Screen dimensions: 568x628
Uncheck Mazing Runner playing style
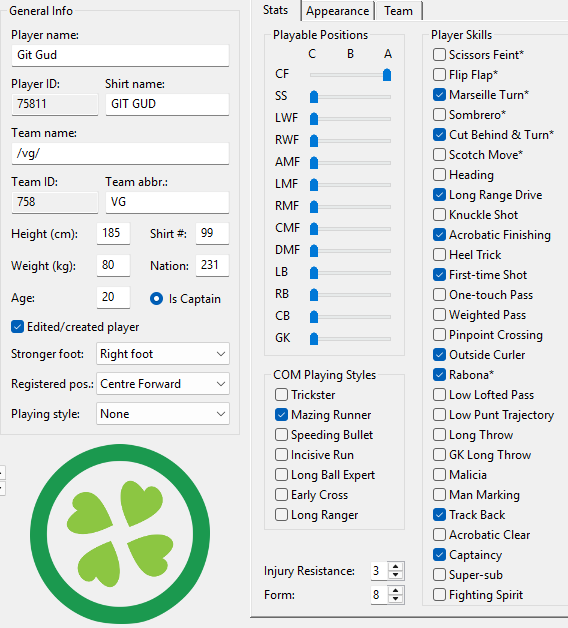tap(281, 415)
